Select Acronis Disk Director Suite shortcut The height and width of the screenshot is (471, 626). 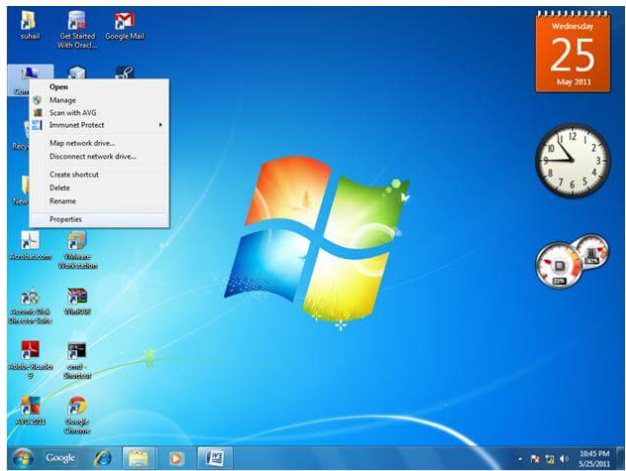(30, 306)
